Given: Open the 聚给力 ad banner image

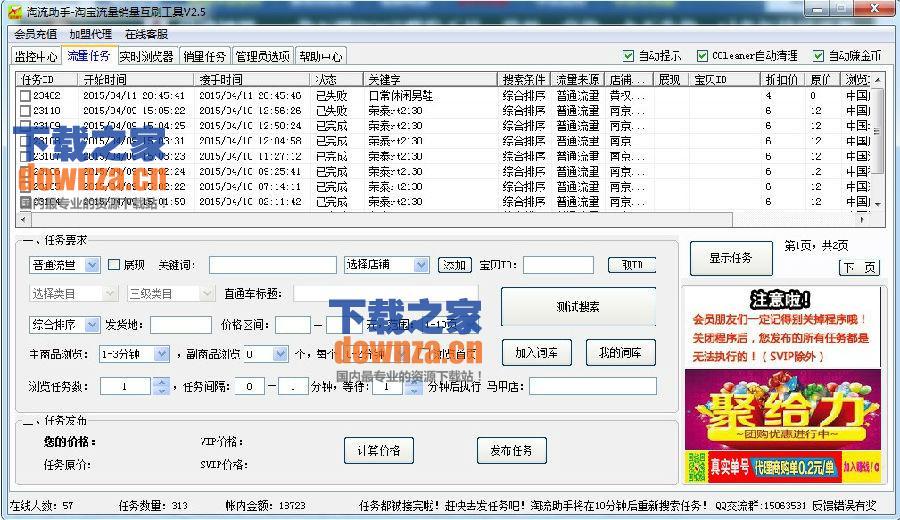Looking at the screenshot, I should coord(783,410).
